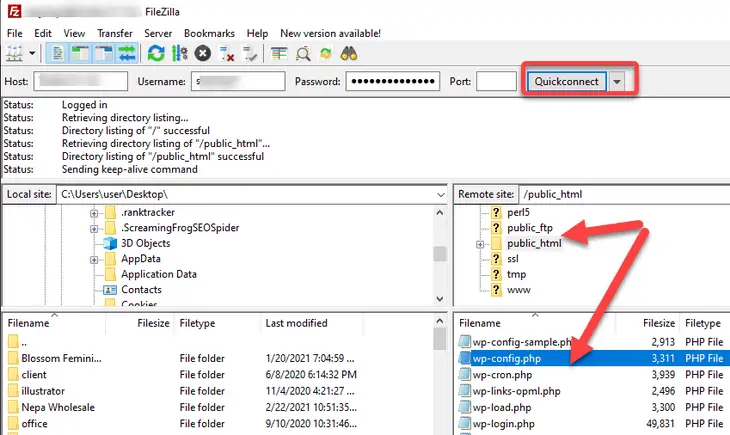Image resolution: width=730 pixels, height=435 pixels.
Task: Click the Quickconnect button
Action: tap(567, 82)
